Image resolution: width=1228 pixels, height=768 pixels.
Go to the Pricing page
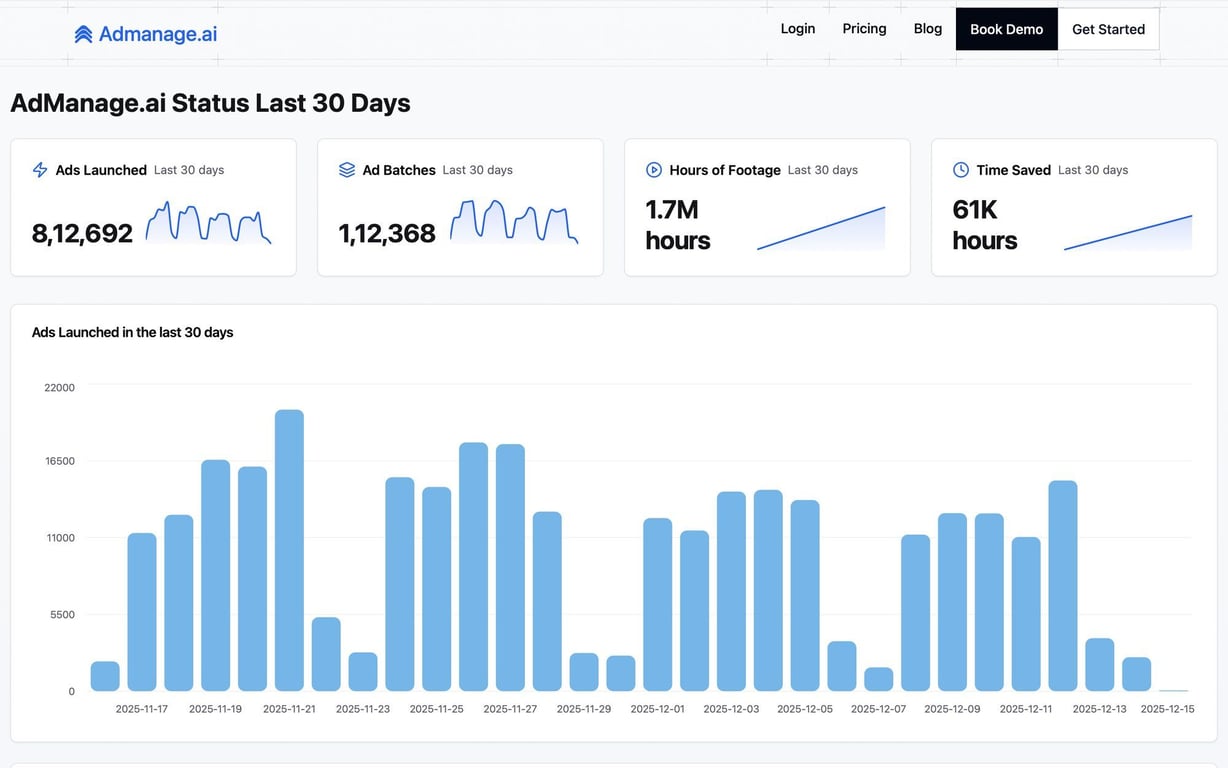pos(864,29)
